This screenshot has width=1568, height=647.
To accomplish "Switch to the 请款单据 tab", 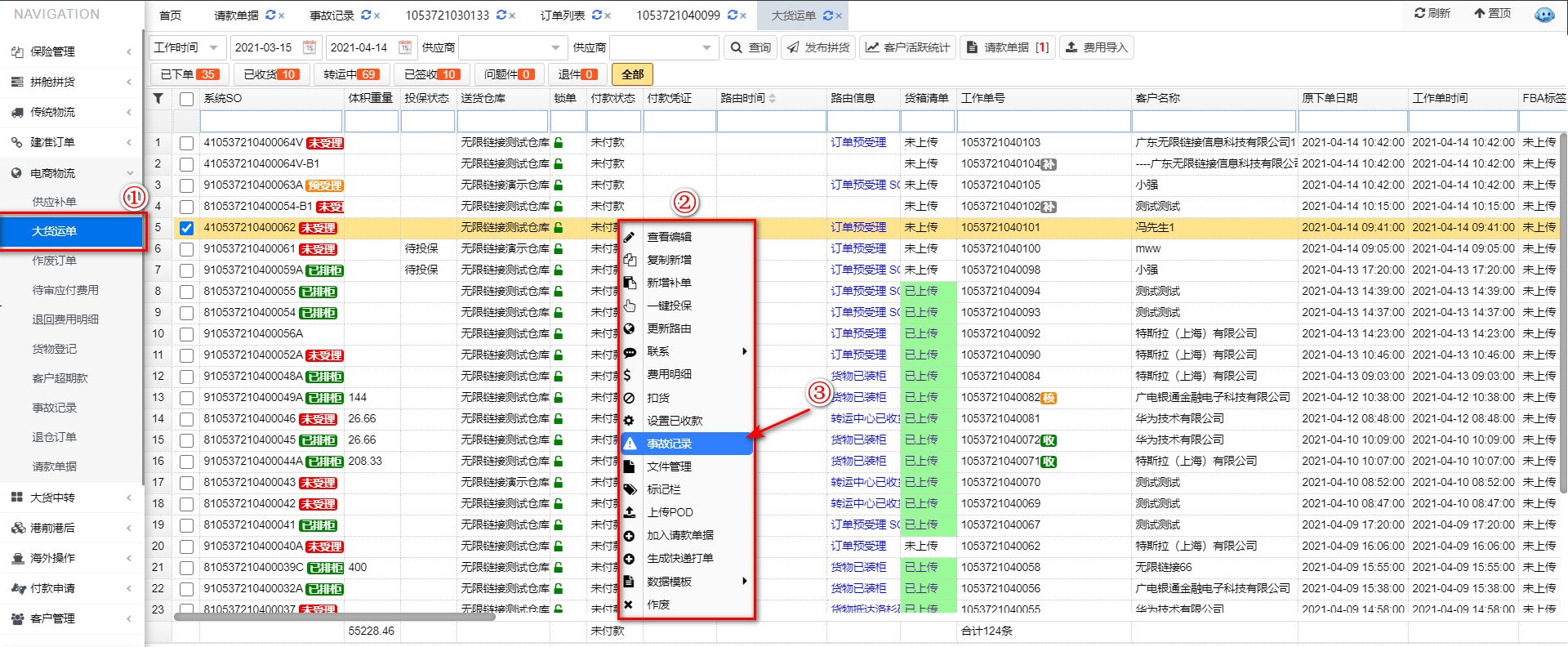I will click(x=236, y=16).
